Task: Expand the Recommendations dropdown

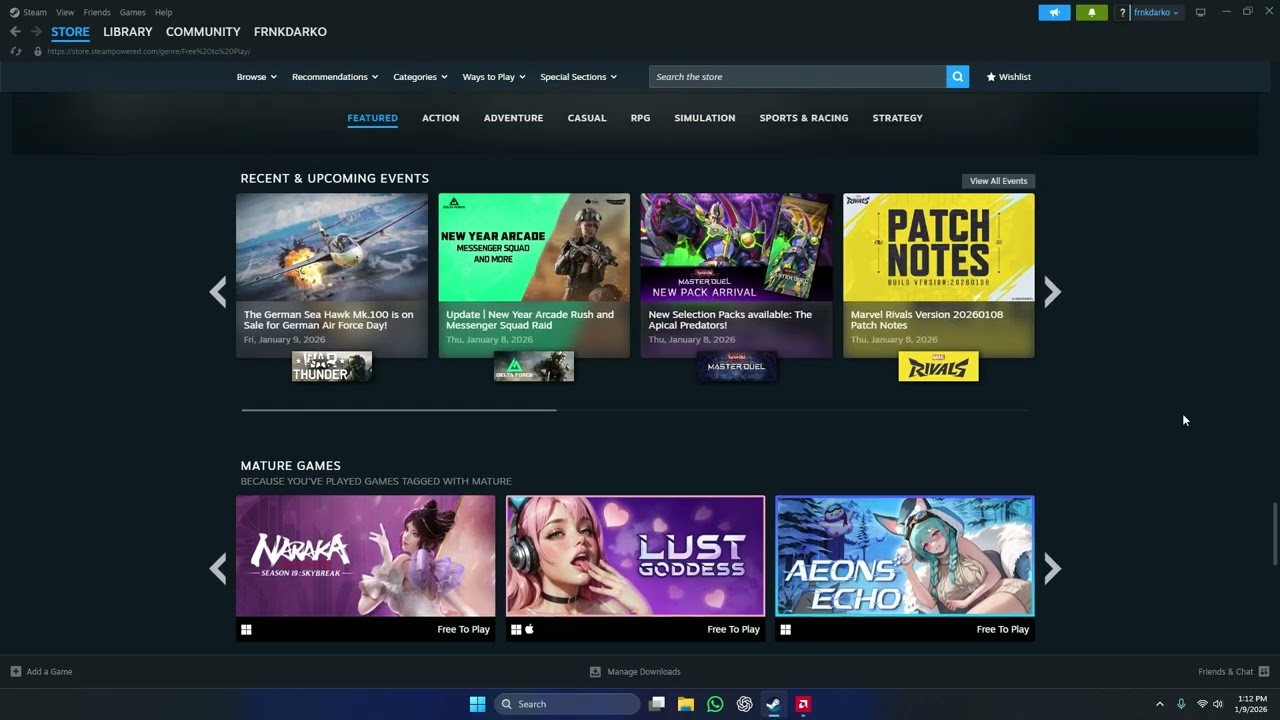Action: point(335,77)
